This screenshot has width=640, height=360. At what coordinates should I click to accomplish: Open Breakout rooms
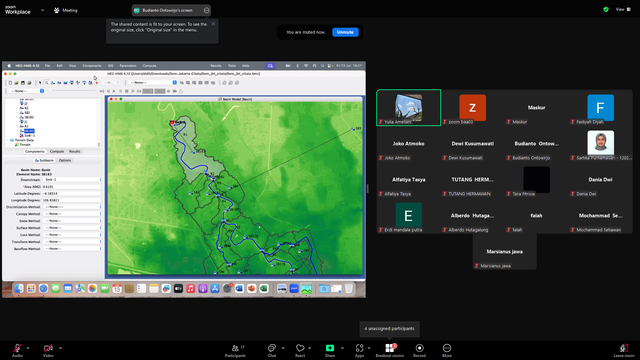(389, 350)
